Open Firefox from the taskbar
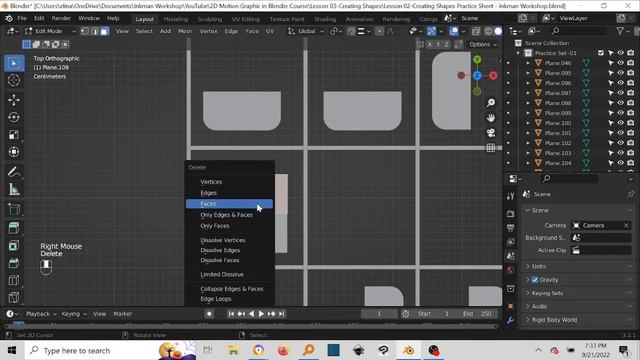This screenshot has height=360, width=640. [x=283, y=350]
